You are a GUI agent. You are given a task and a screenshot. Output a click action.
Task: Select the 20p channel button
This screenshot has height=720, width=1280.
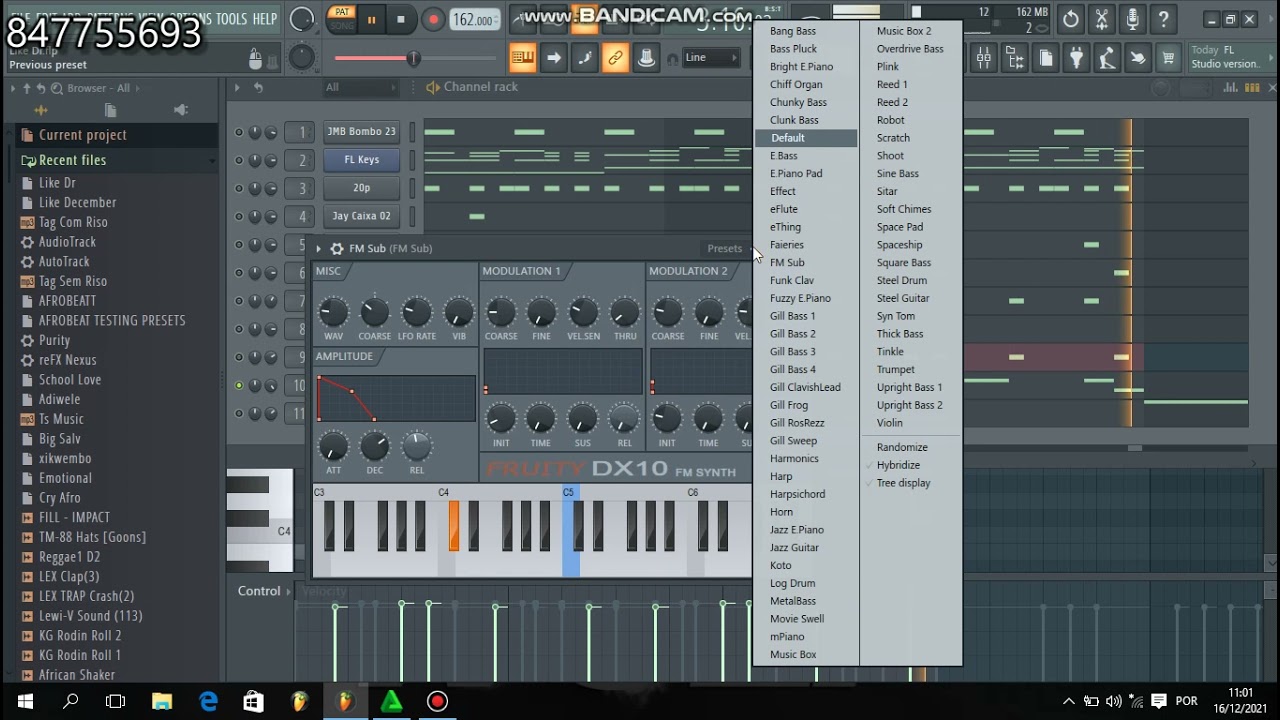361,187
